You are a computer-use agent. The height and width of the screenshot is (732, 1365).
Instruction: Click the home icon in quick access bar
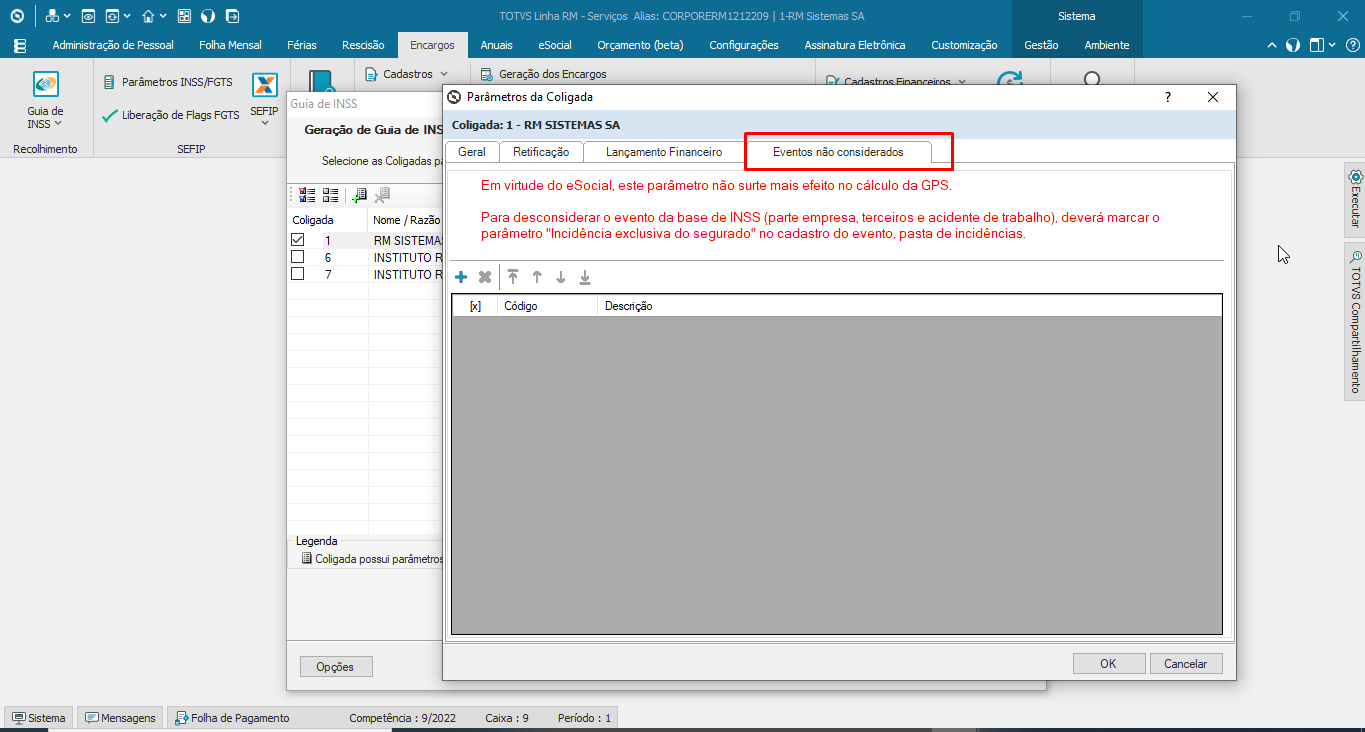[x=149, y=16]
